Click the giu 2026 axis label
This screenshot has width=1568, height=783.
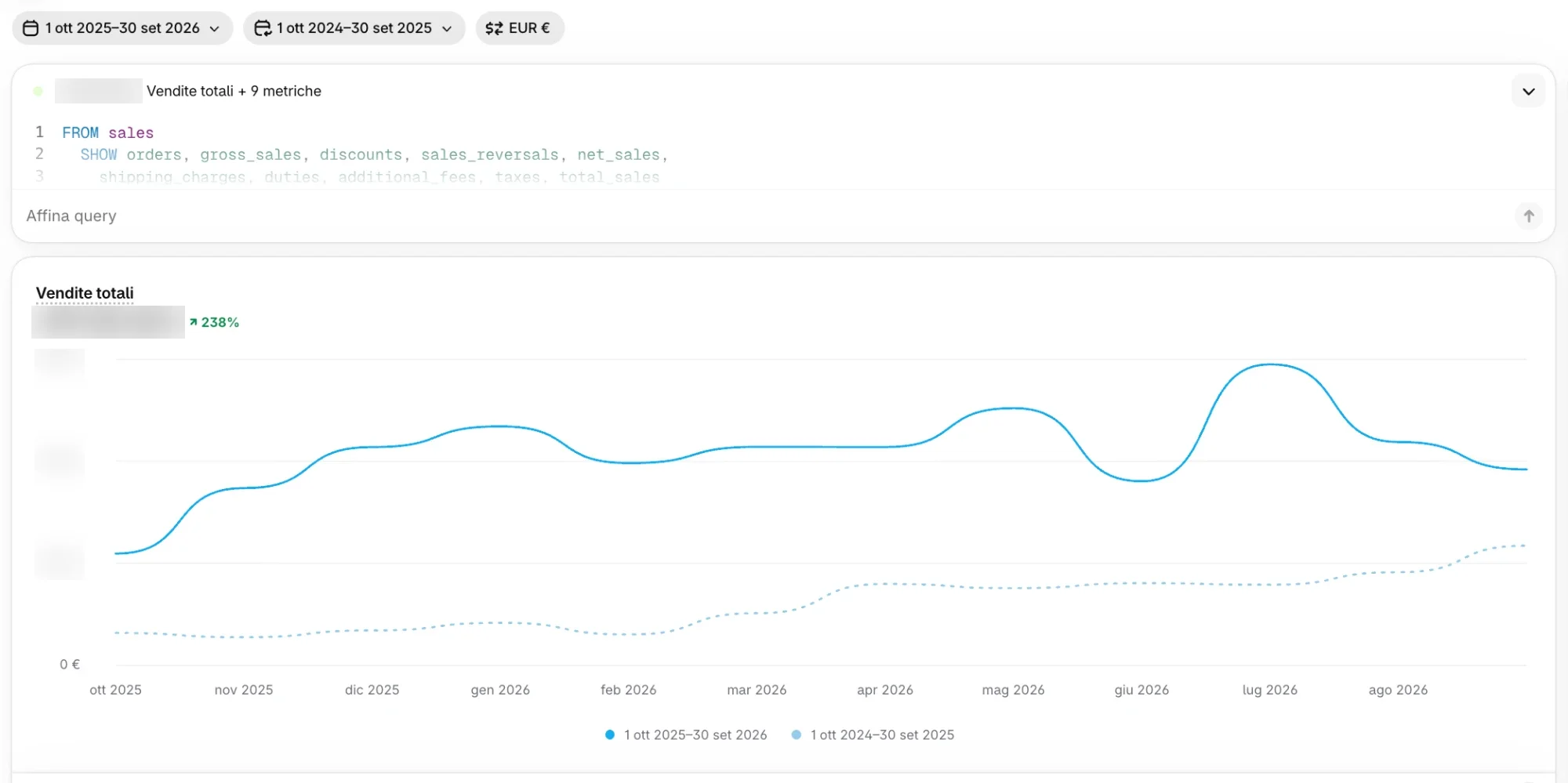coord(1142,690)
